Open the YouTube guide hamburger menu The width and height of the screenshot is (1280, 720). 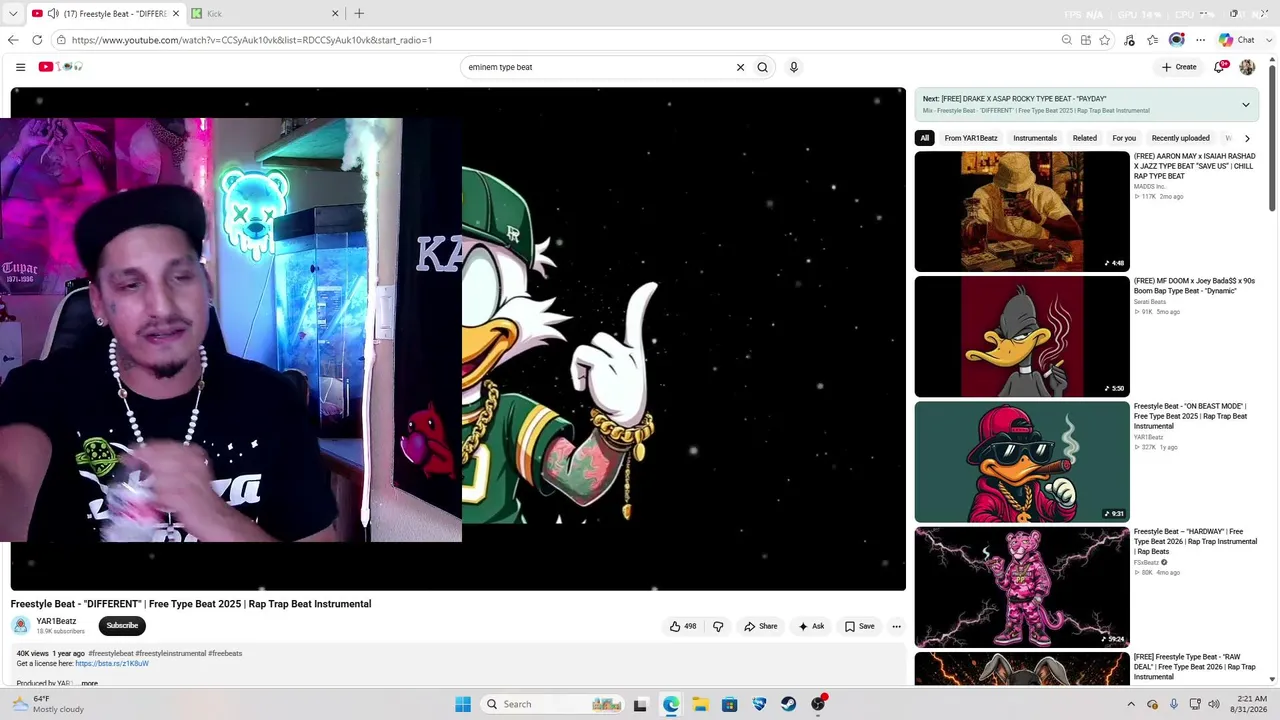point(20,67)
